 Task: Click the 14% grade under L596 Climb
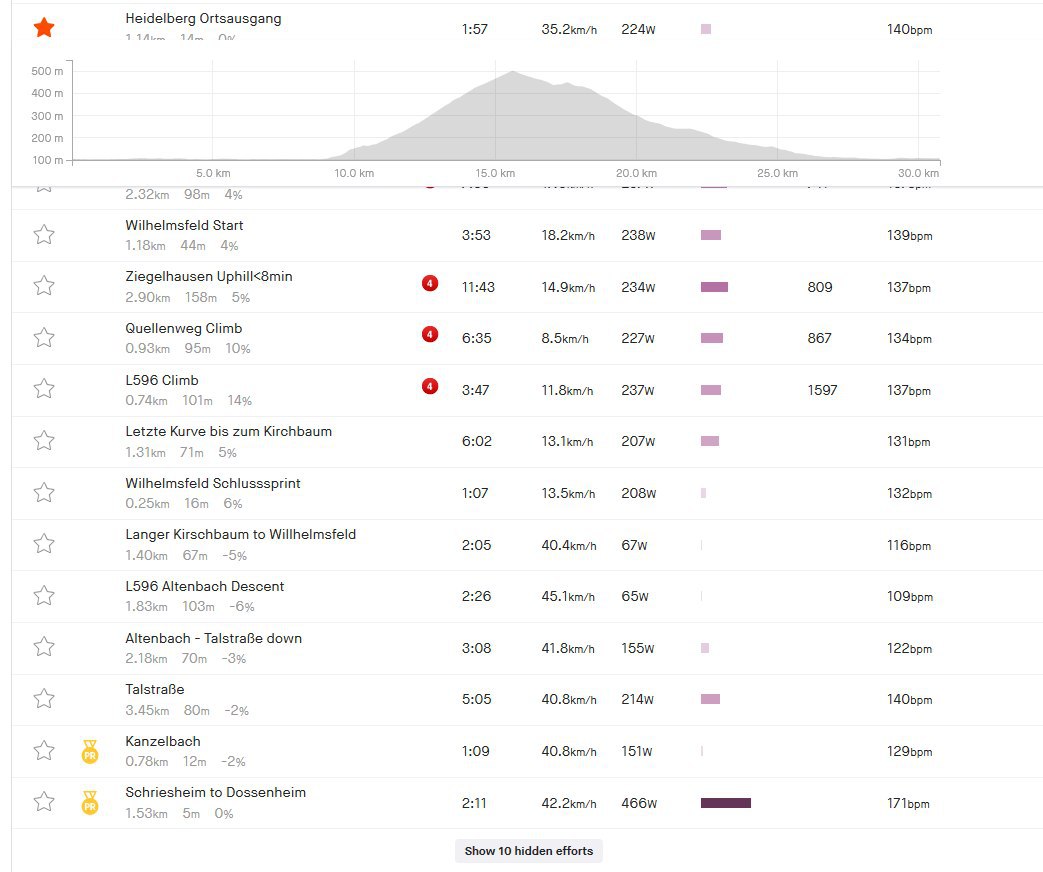coord(239,400)
